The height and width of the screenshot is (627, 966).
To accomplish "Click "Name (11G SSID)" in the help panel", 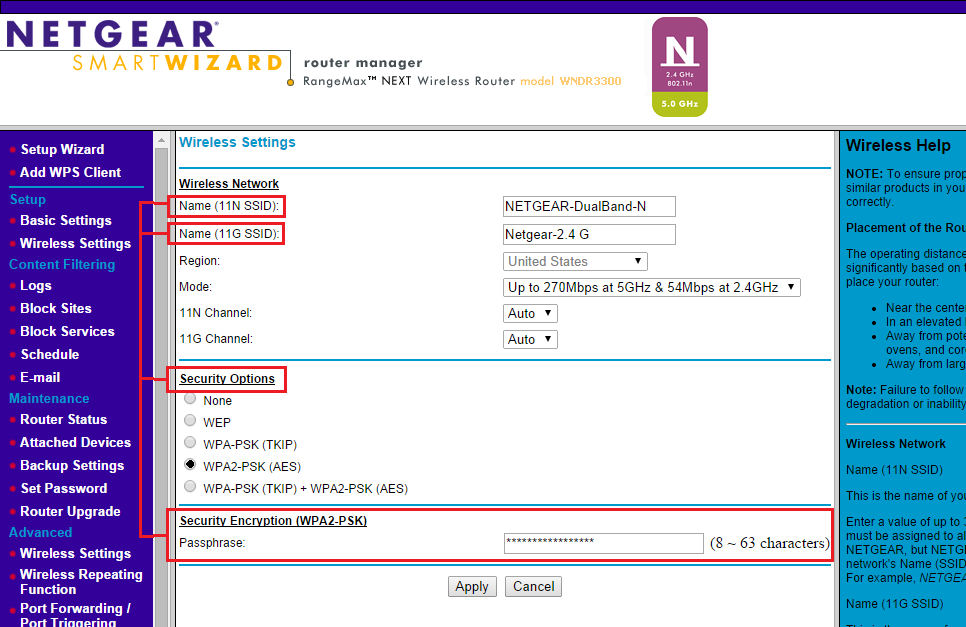I will pyautogui.click(x=894, y=604).
